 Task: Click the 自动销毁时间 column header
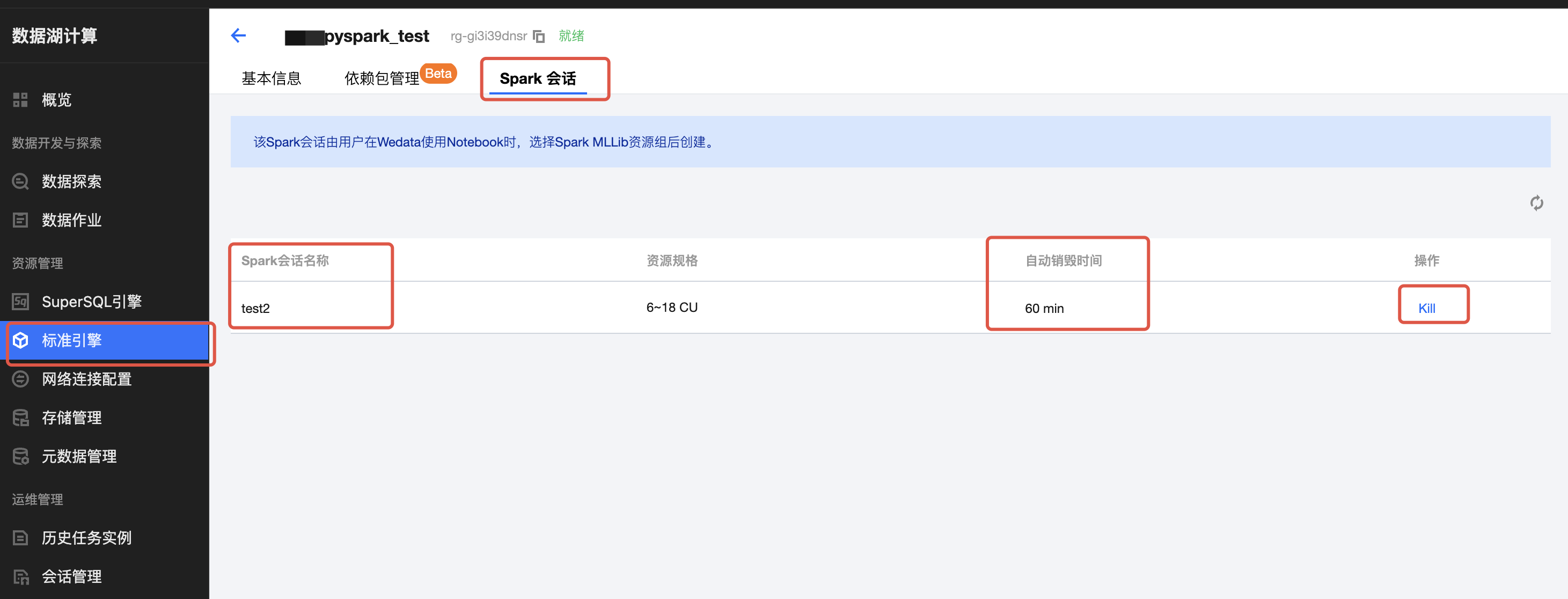(x=1064, y=260)
